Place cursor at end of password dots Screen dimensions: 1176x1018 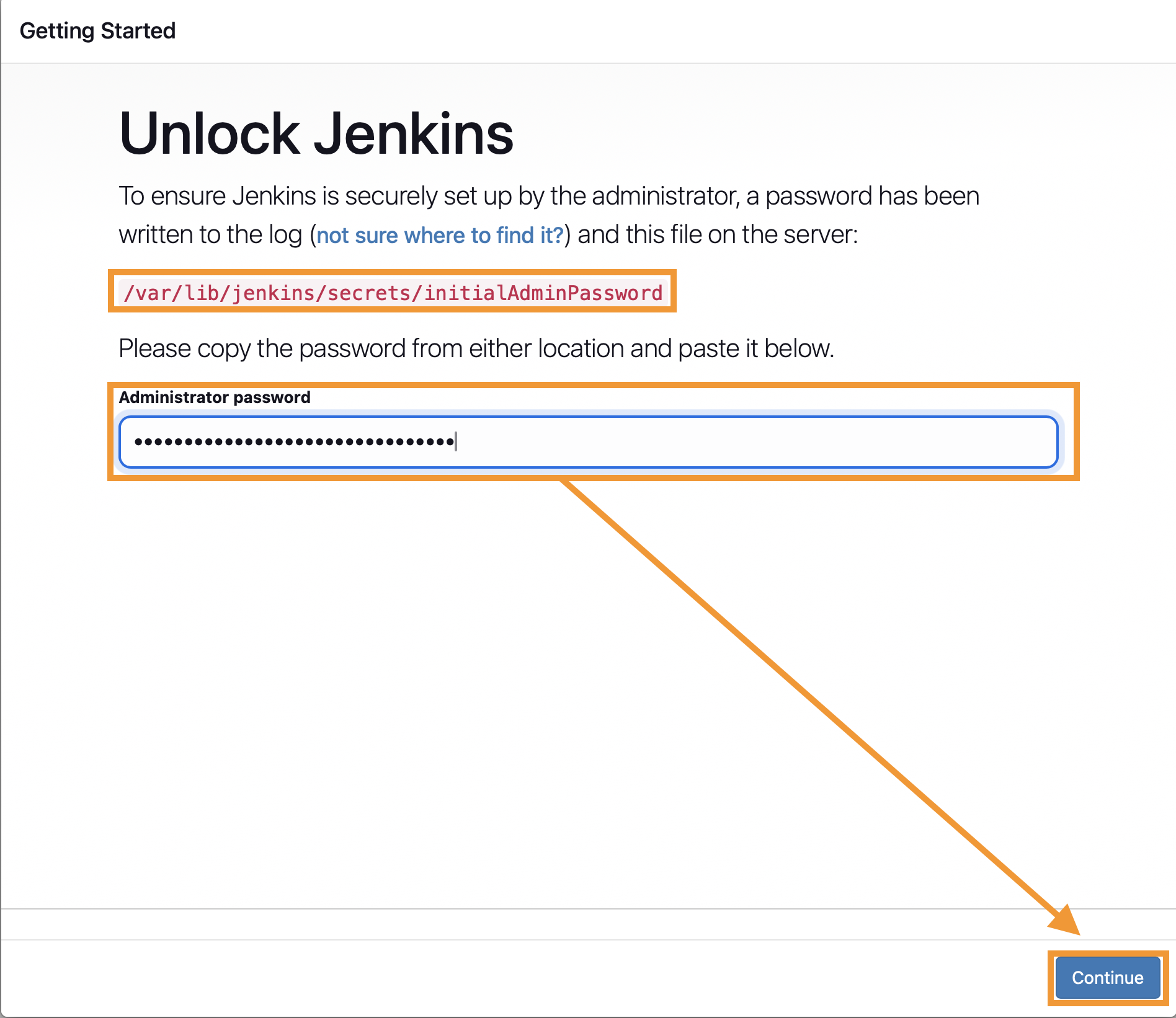coord(456,442)
